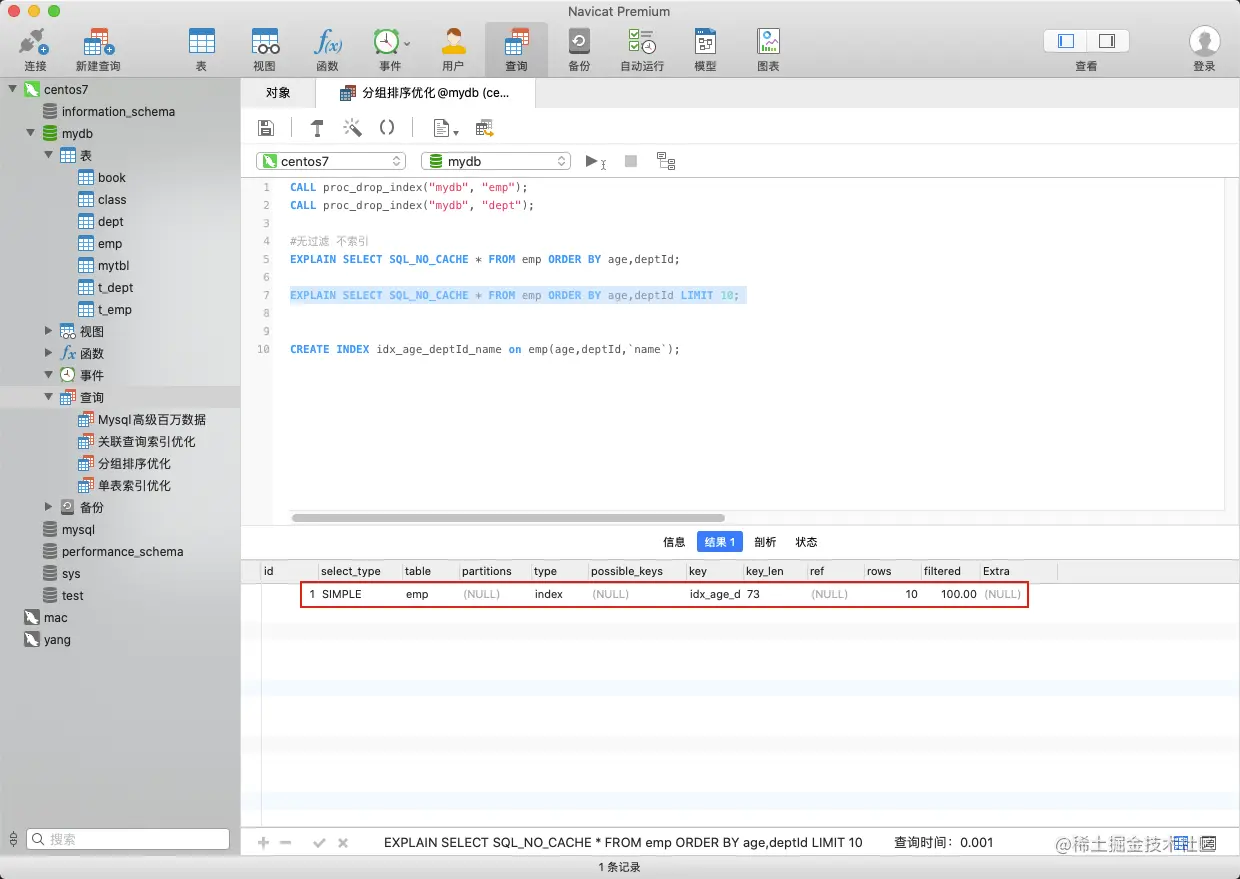Save the query with the disk icon
The image size is (1240, 879).
tap(266, 128)
